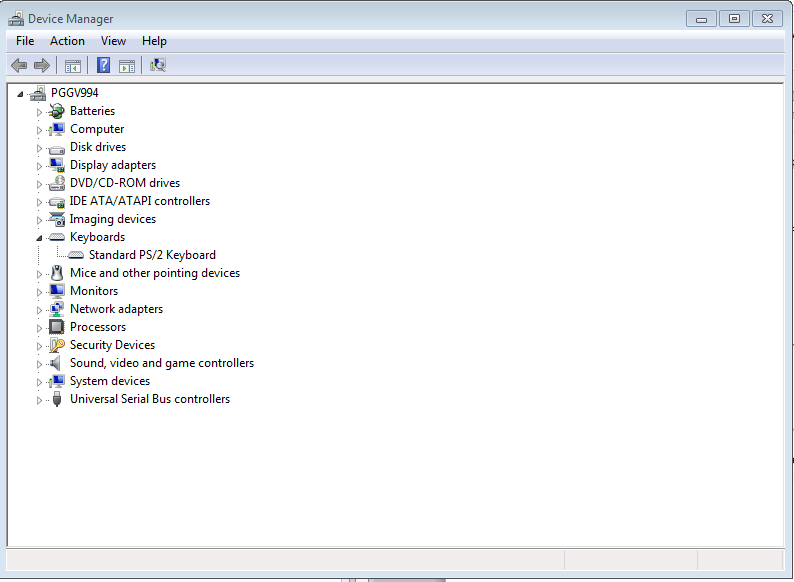Image resolution: width=794 pixels, height=582 pixels.
Task: Select the 'Display adapters' label
Action: pyautogui.click(x=113, y=165)
